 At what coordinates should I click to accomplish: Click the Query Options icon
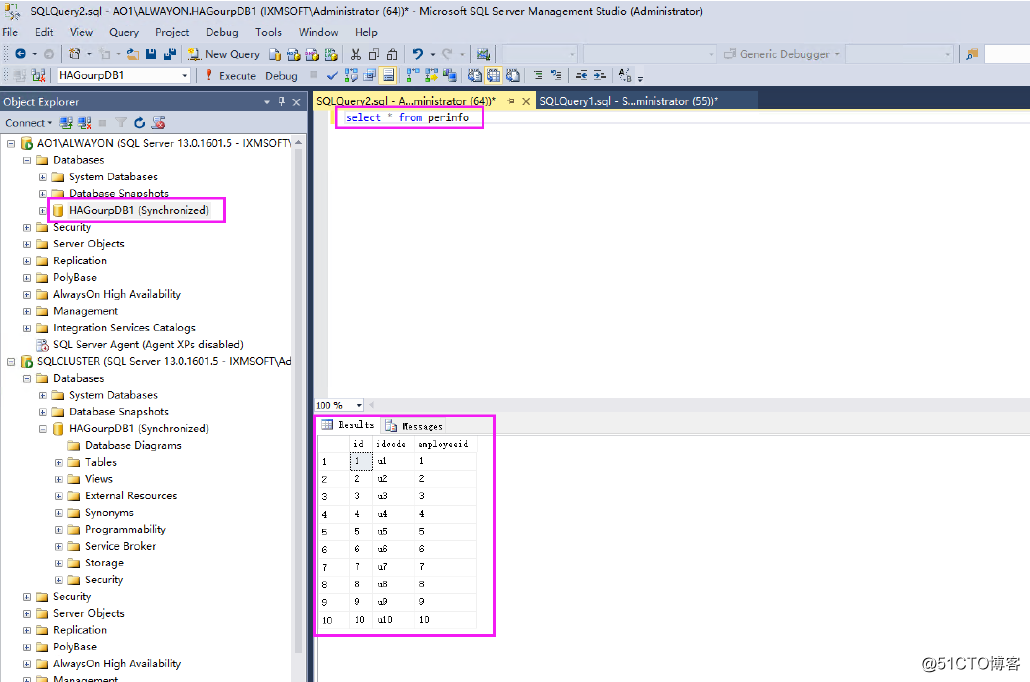(370, 76)
